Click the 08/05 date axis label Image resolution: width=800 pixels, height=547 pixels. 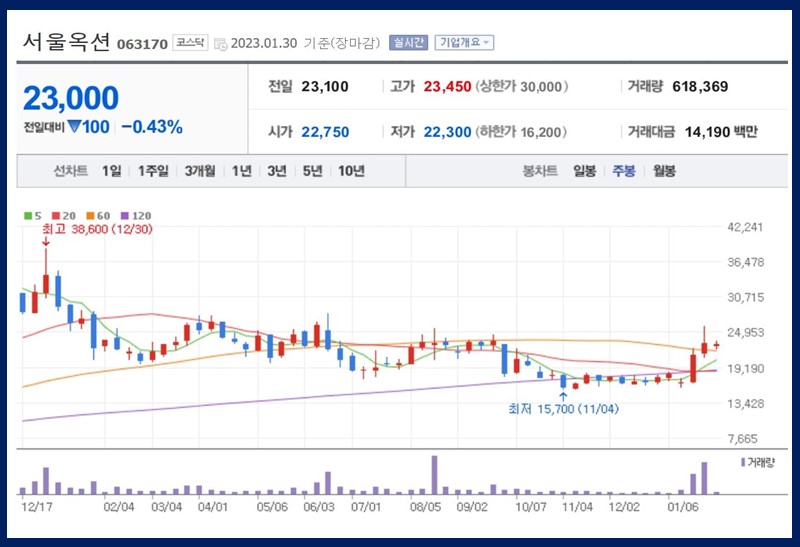(425, 507)
